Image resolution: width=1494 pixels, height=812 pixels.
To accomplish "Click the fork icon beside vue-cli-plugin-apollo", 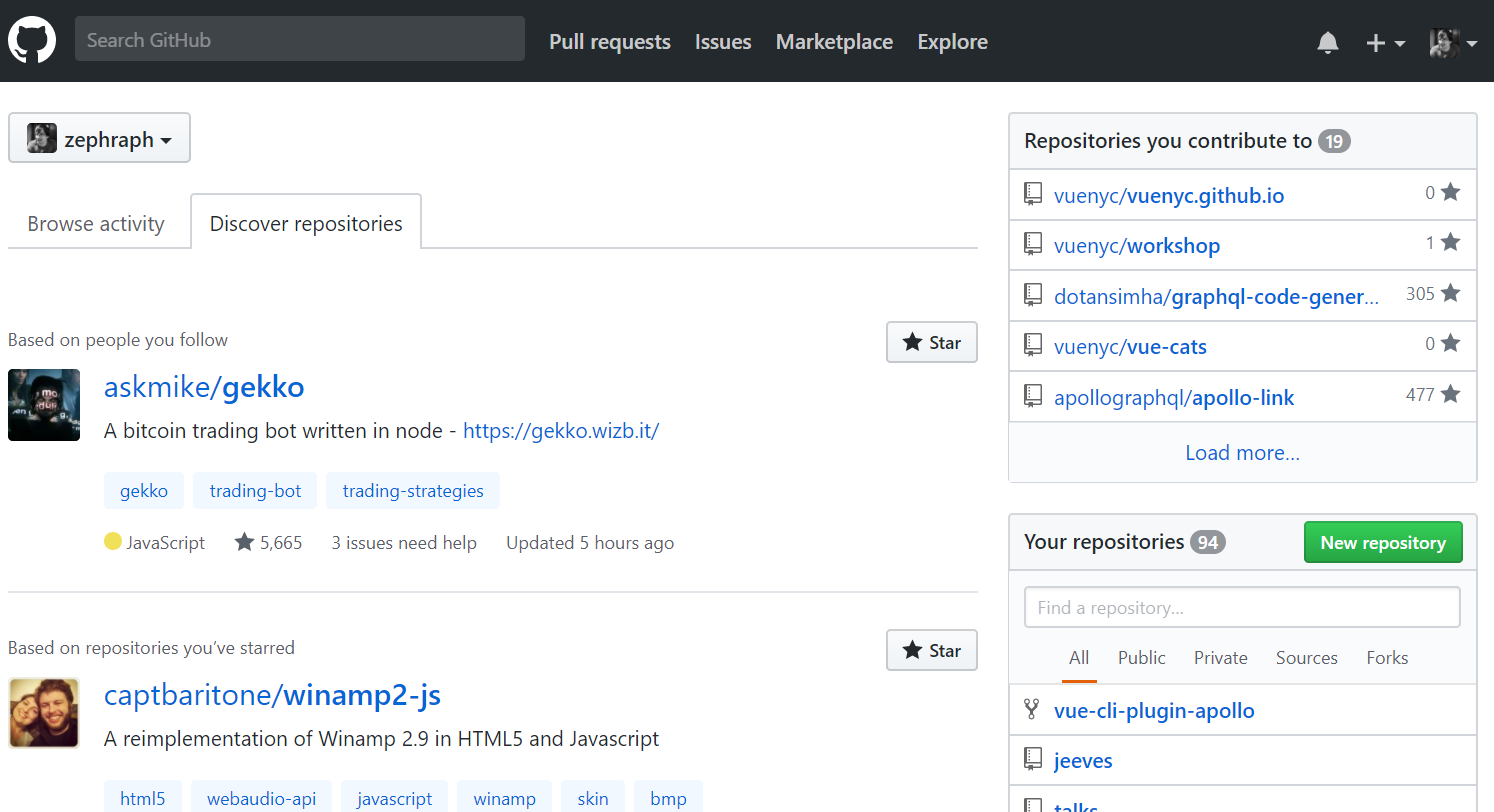I will tap(1032, 710).
